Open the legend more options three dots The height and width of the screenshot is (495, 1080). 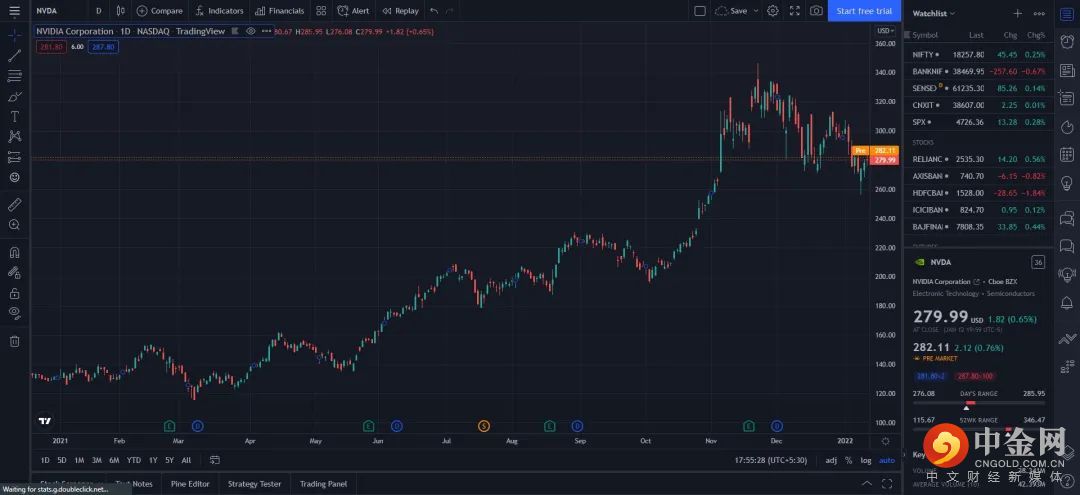267,31
